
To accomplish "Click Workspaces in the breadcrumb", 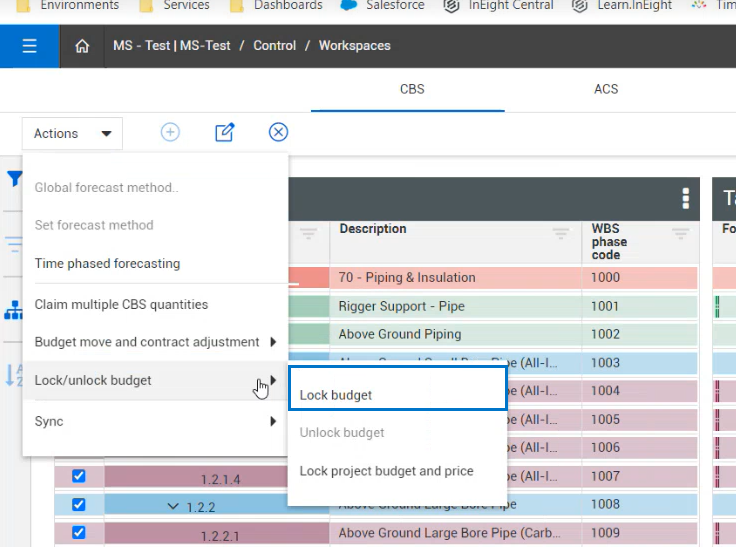I will 354,46.
